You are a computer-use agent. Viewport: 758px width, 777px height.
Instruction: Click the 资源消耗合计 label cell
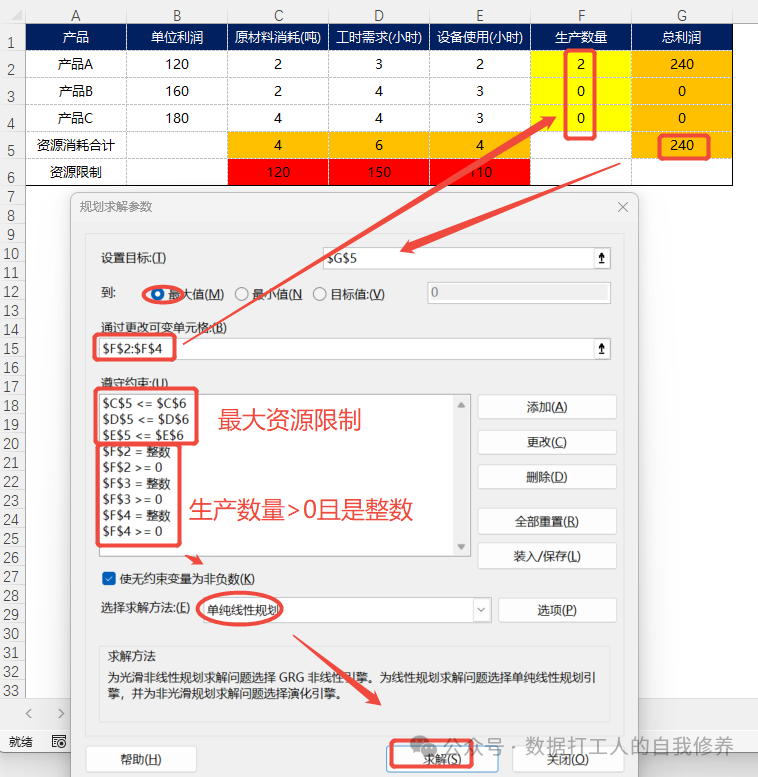tap(76, 145)
